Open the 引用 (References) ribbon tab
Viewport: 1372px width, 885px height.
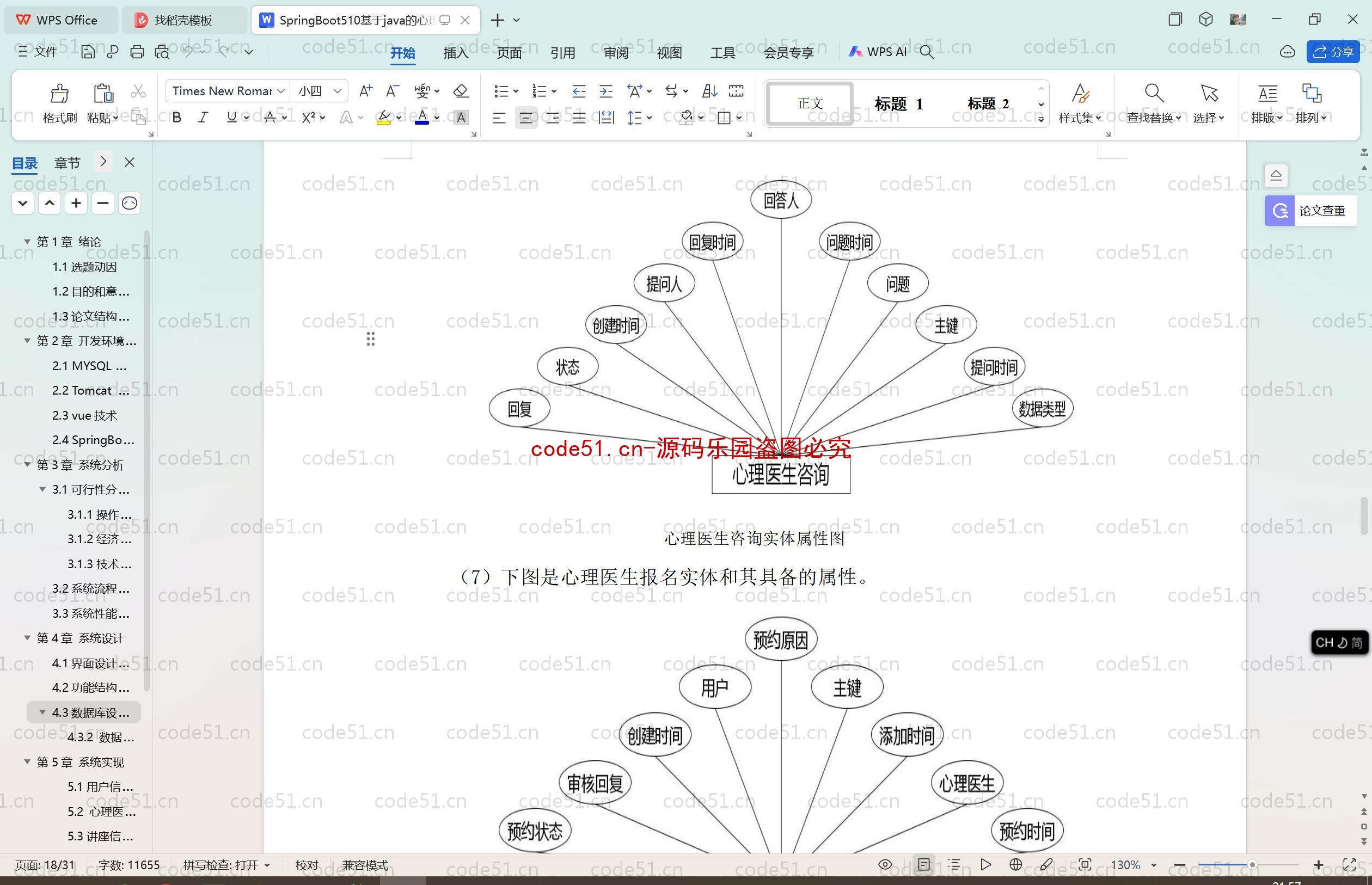563,53
